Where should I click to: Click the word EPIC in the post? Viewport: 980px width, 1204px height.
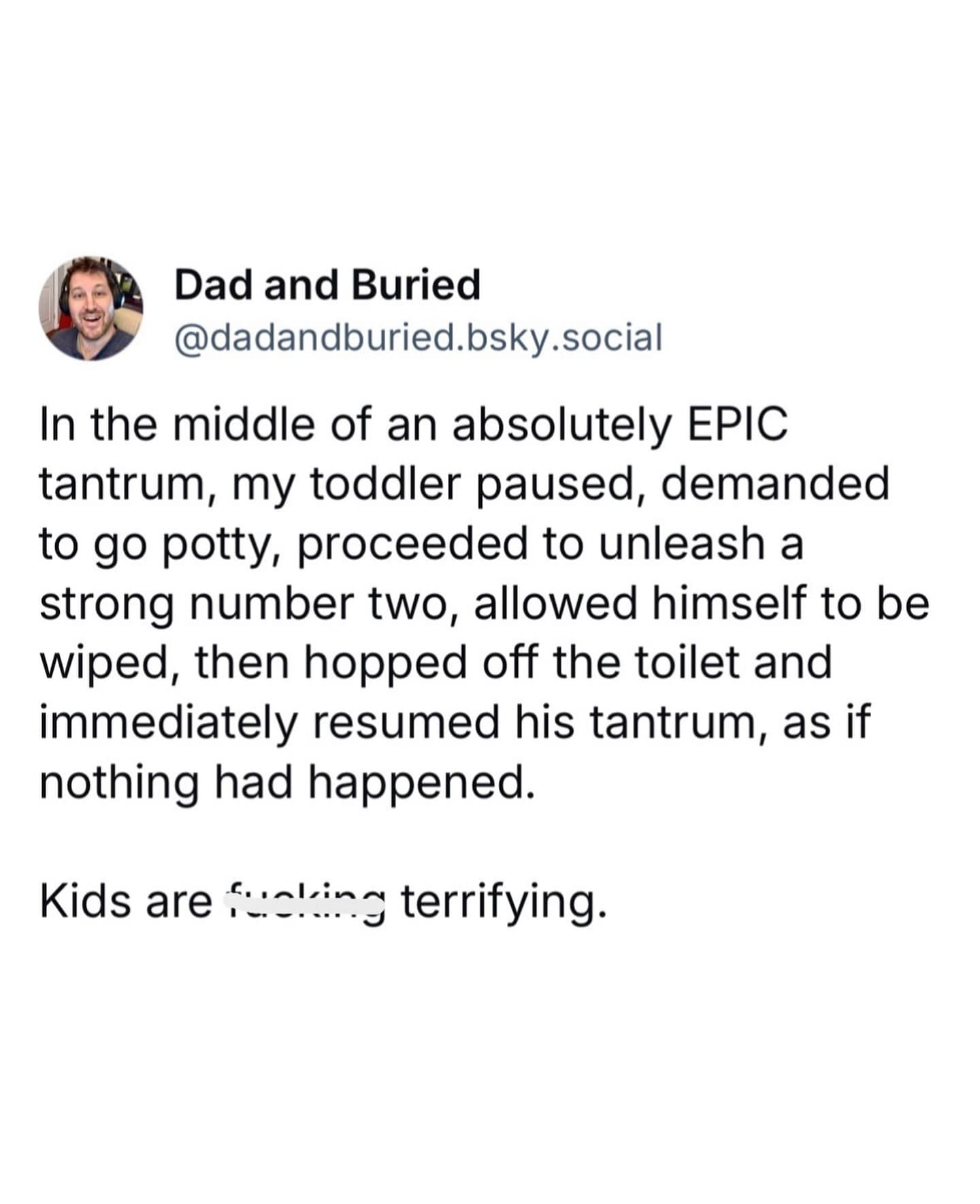tap(738, 424)
